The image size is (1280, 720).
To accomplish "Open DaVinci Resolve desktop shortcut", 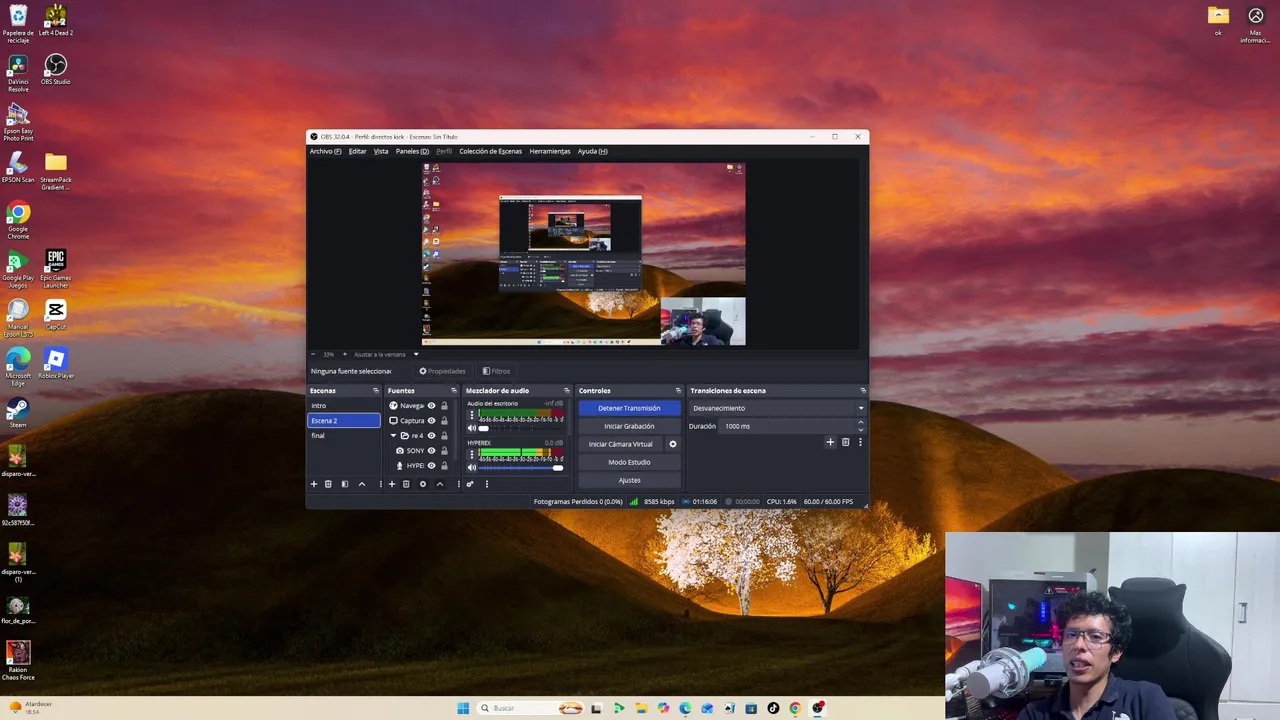I will [x=18, y=73].
